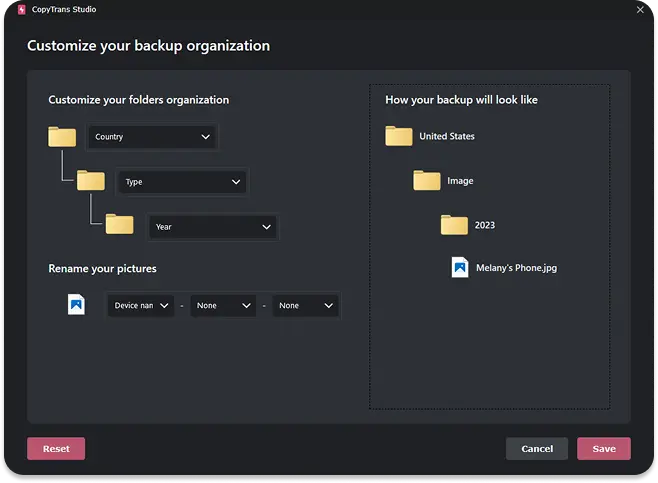
Task: Open the Type folder level dropdown
Action: pos(183,182)
